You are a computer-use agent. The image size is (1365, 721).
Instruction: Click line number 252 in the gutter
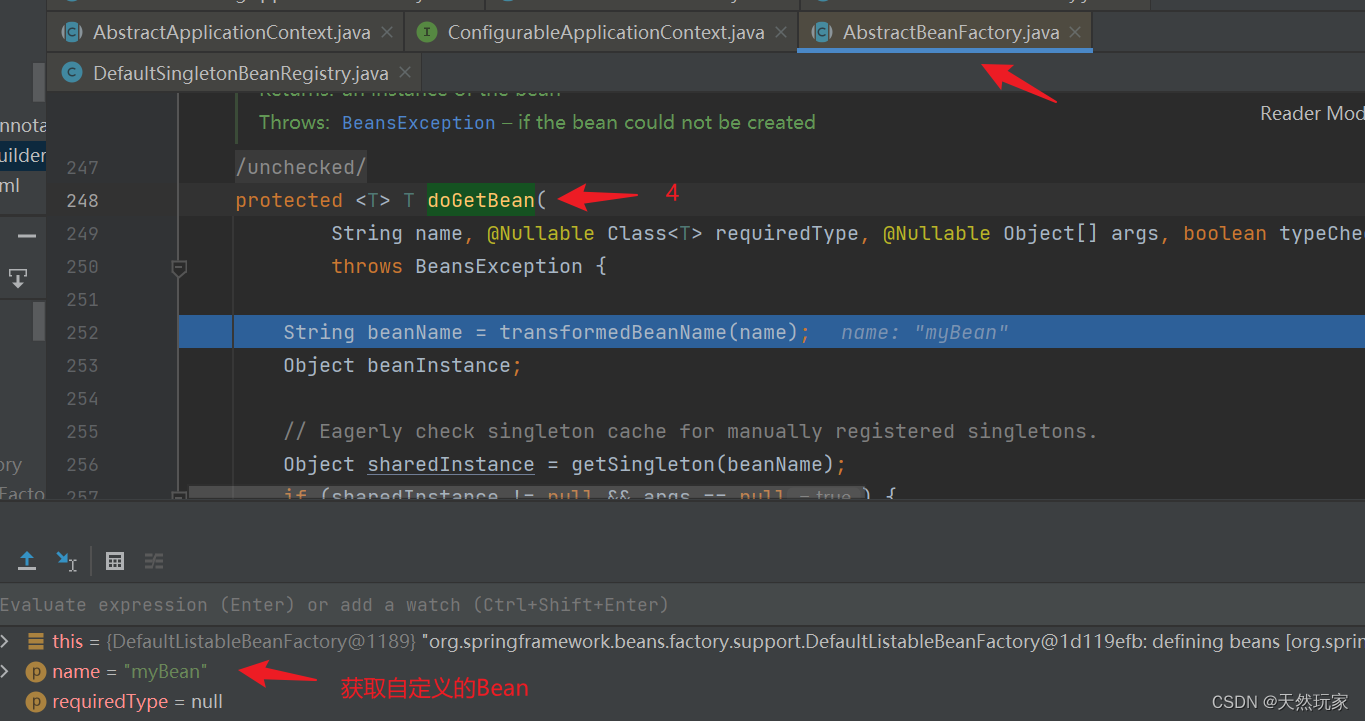(82, 332)
